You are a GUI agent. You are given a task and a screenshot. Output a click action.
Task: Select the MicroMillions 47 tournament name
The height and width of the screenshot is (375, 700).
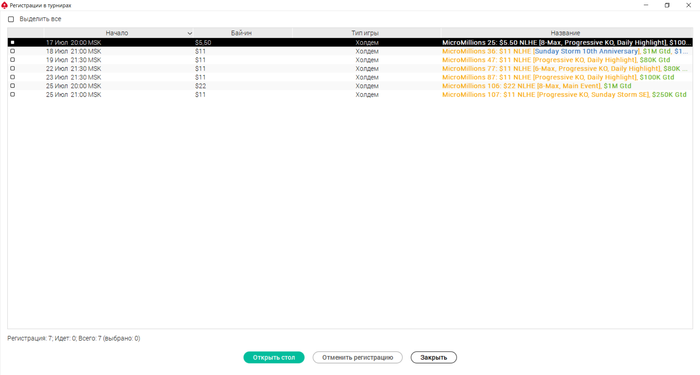(x=556, y=60)
